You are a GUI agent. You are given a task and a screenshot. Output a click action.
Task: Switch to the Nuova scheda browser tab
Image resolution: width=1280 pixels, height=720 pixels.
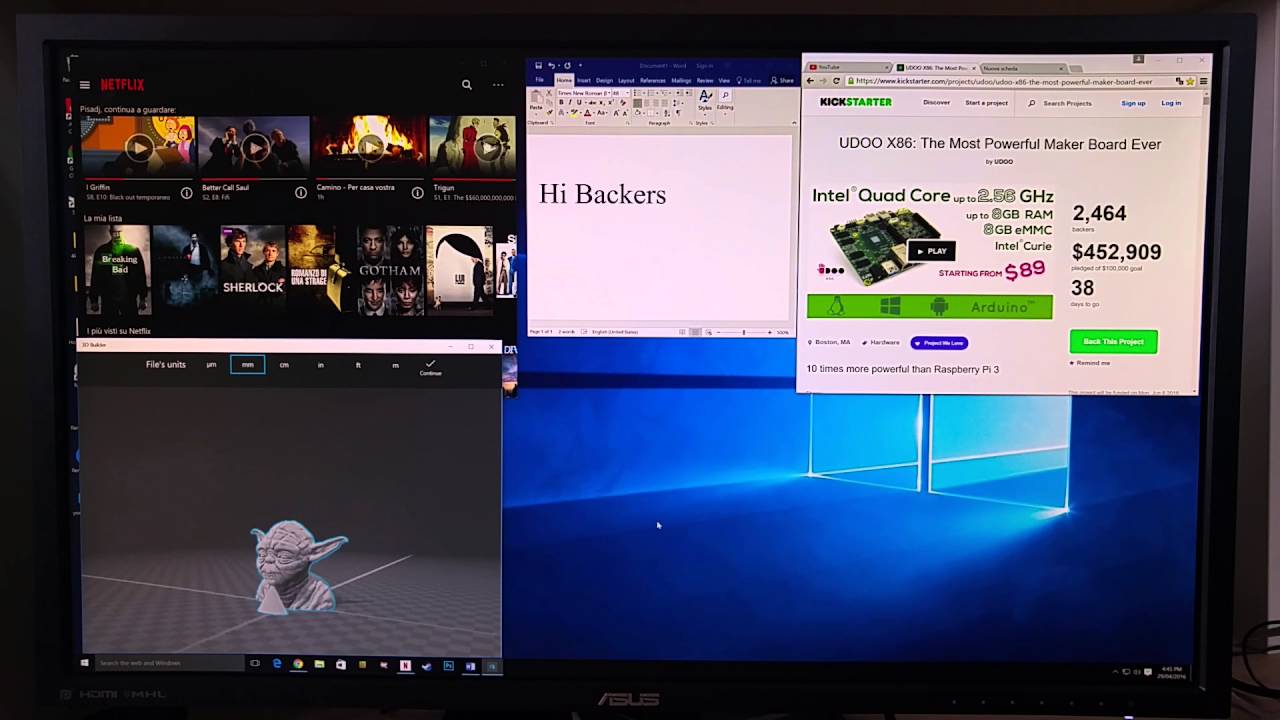point(1024,68)
